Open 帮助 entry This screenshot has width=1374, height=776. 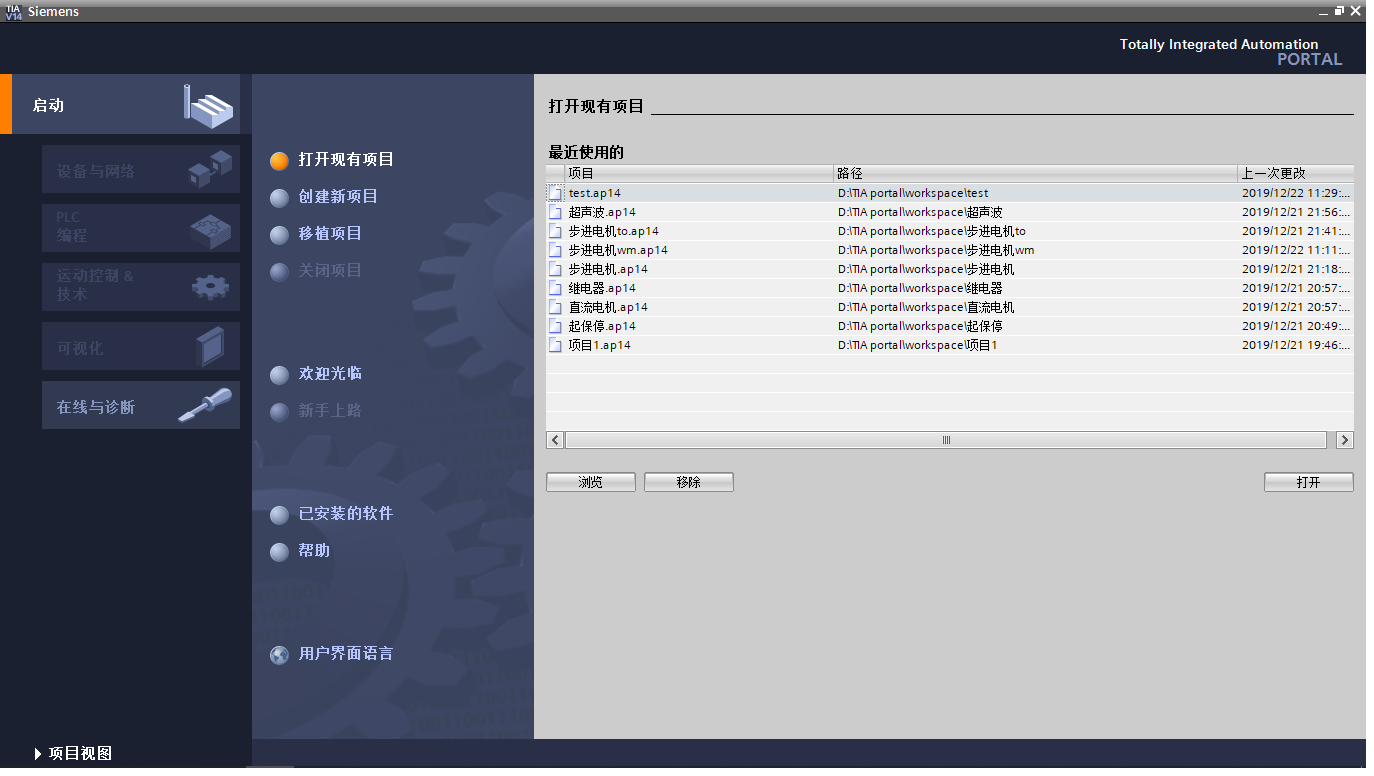pos(314,551)
